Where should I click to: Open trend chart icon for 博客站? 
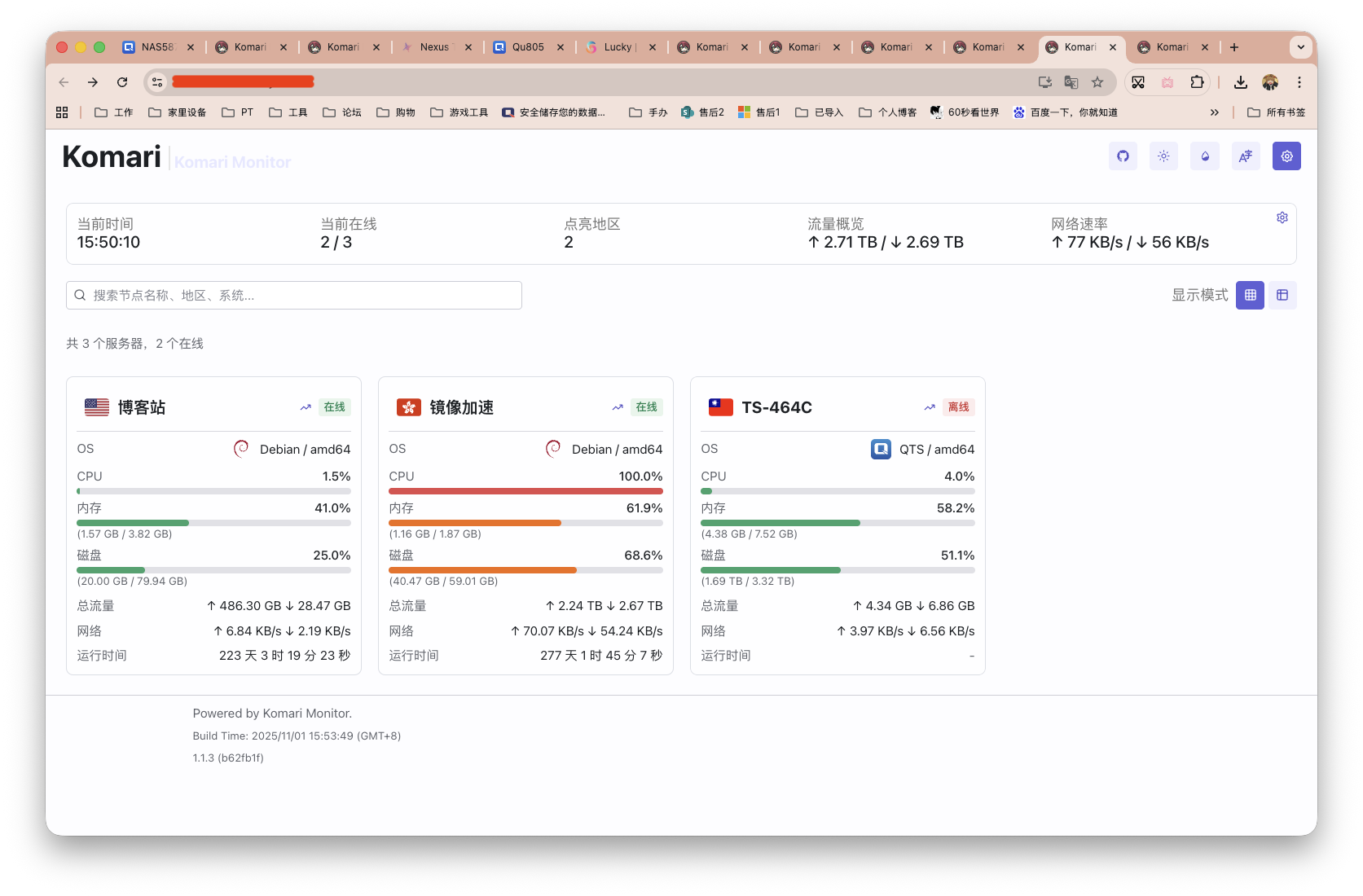pyautogui.click(x=306, y=407)
